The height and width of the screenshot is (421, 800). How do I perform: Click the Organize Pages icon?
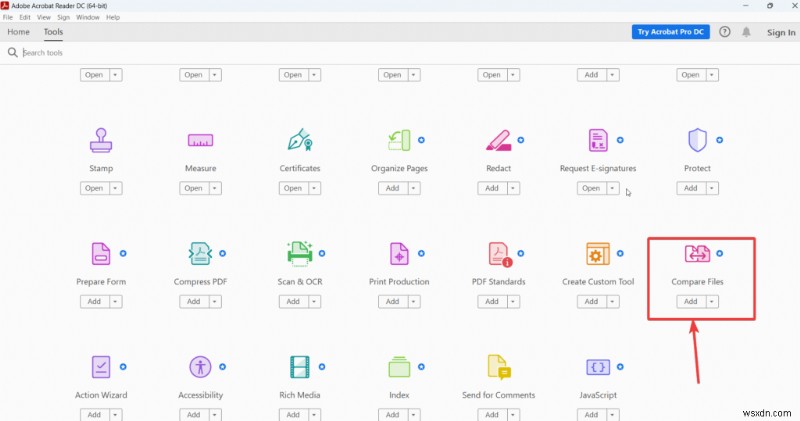[399, 140]
